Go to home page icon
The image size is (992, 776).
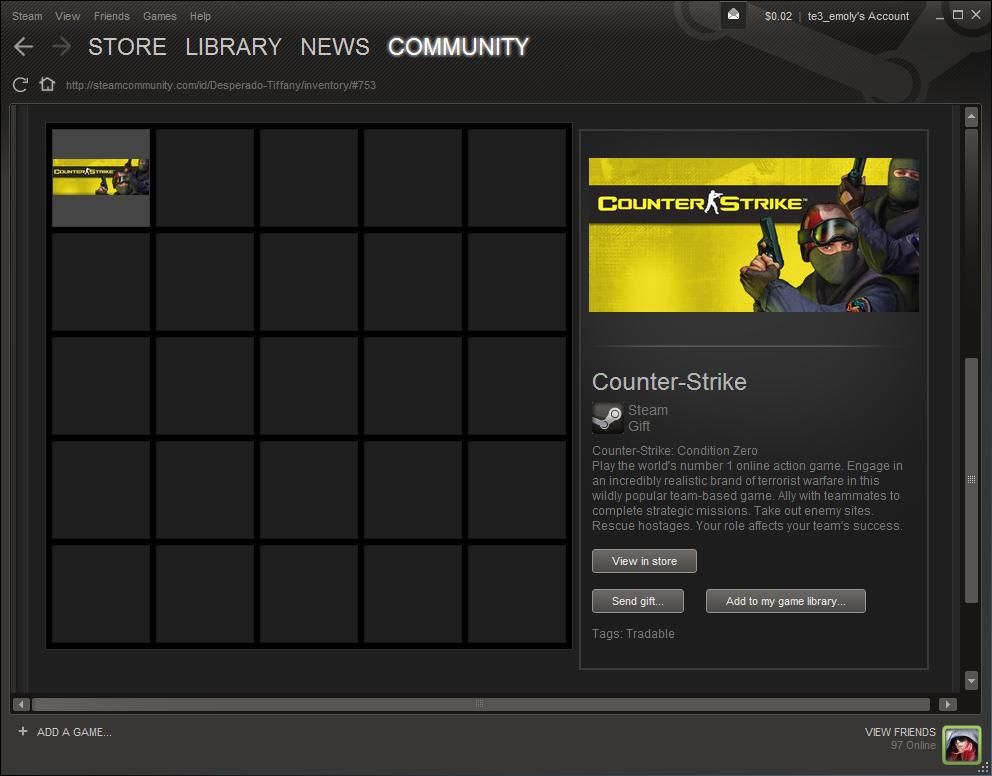47,84
